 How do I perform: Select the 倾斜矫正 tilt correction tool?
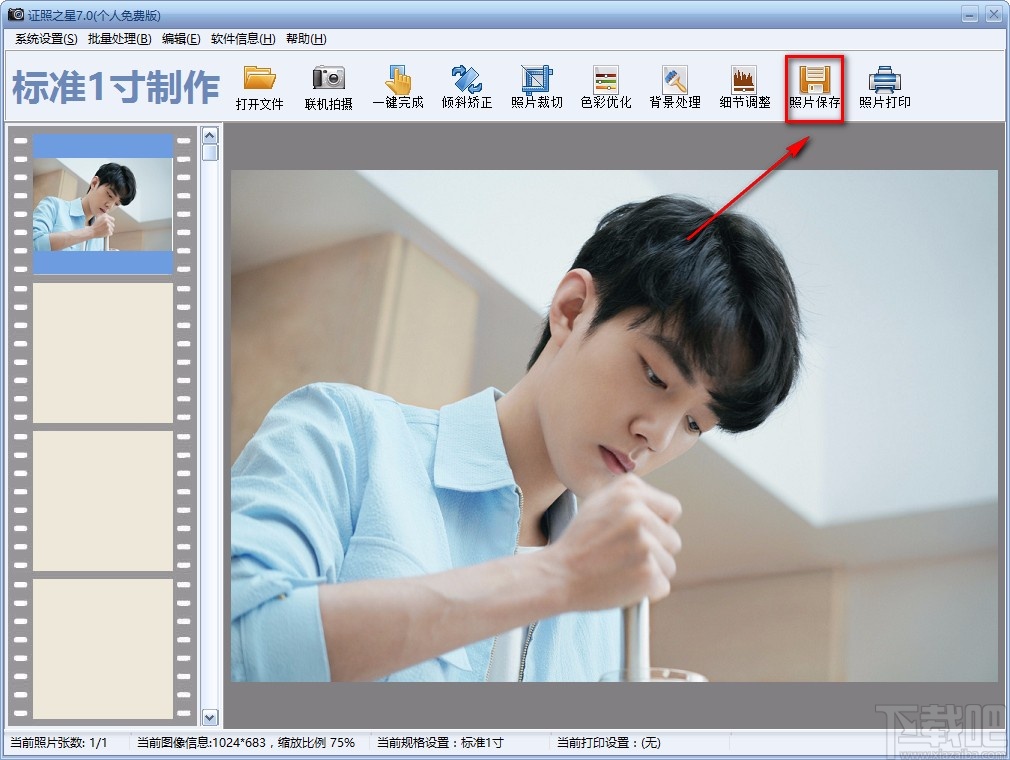pyautogui.click(x=467, y=88)
